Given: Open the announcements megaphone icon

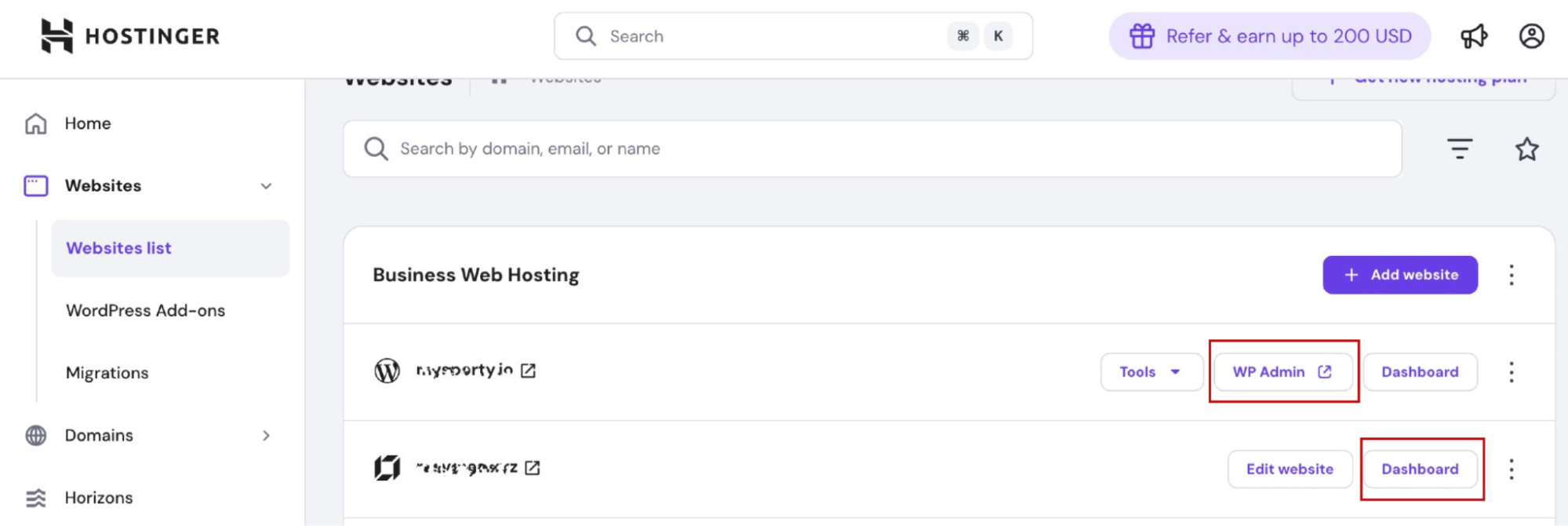Looking at the screenshot, I should tap(1474, 36).
